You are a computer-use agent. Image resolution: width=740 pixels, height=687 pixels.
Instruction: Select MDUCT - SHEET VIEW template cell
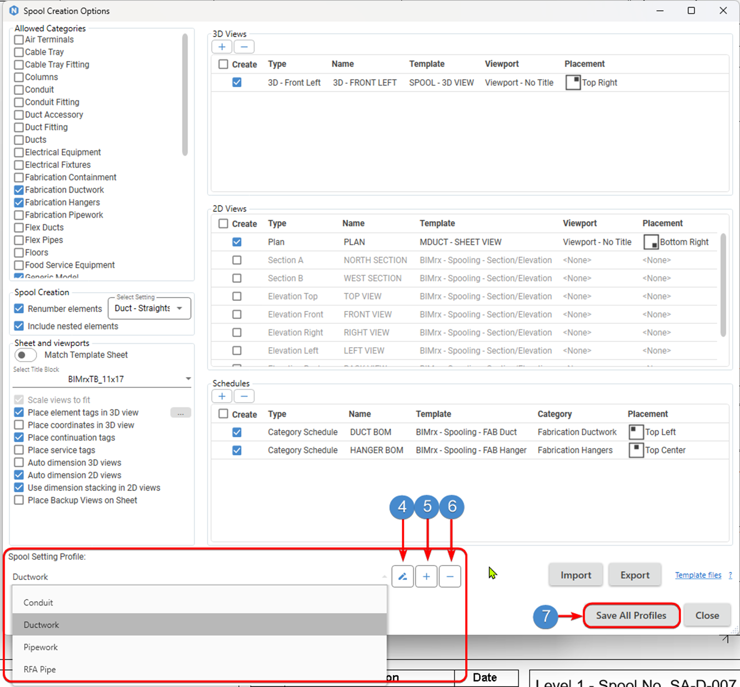[461, 242]
